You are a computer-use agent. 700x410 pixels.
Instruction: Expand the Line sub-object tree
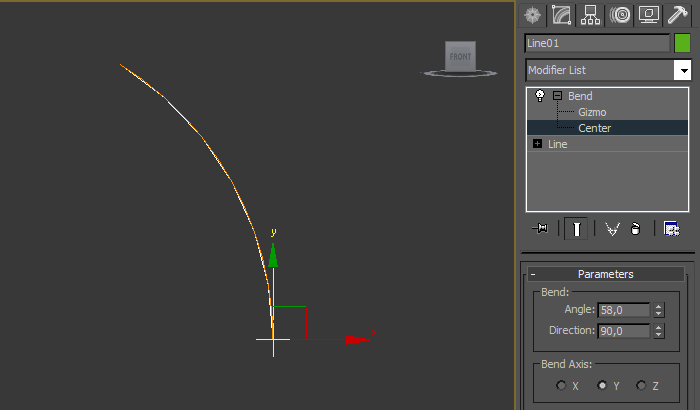click(x=538, y=144)
